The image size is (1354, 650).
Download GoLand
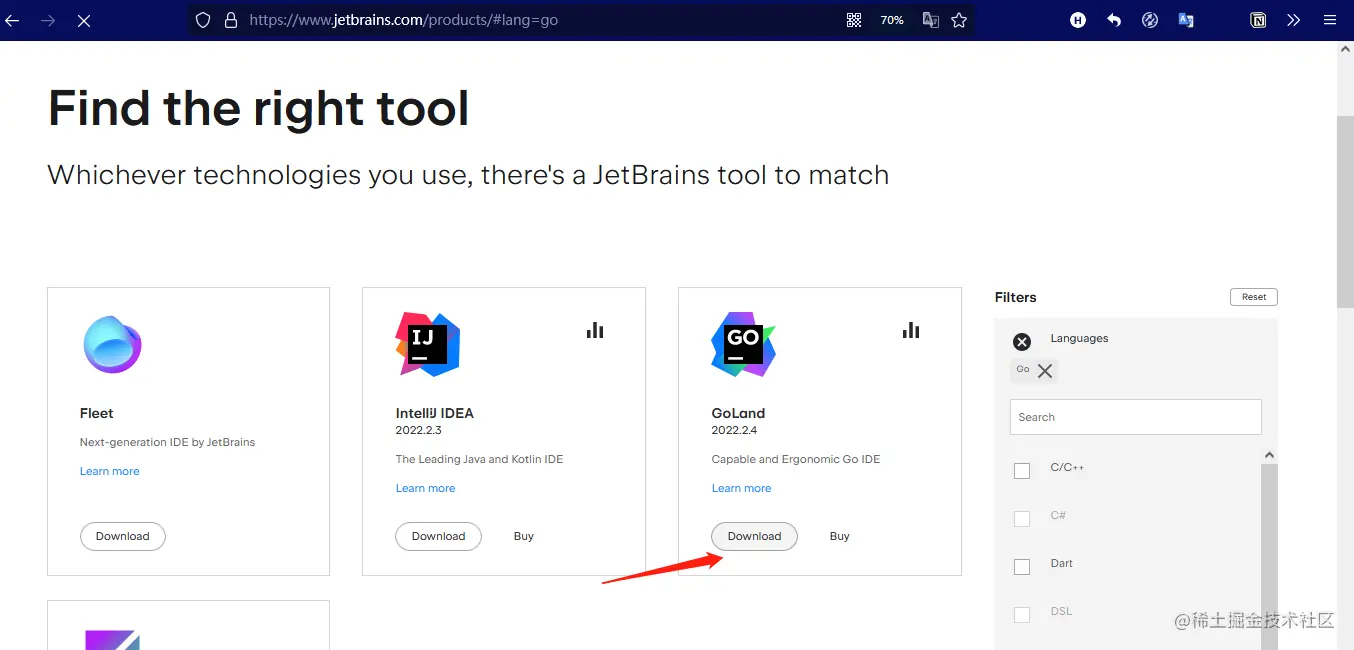[x=754, y=536]
